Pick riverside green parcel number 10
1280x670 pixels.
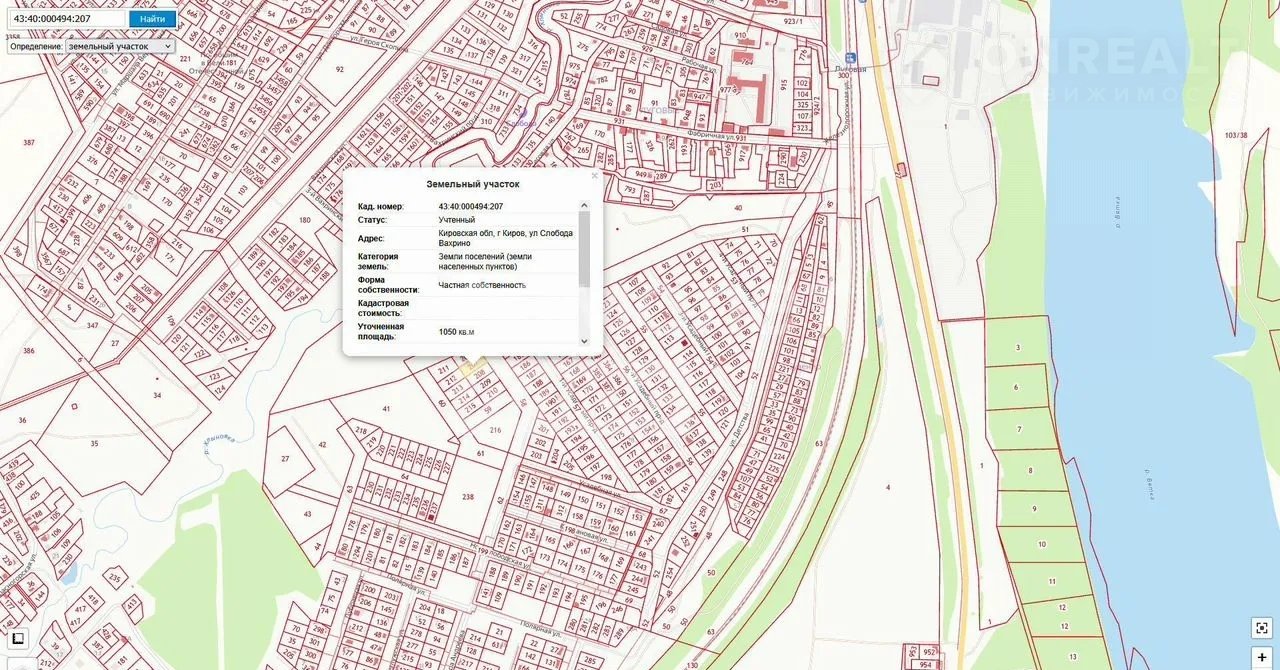point(1041,544)
